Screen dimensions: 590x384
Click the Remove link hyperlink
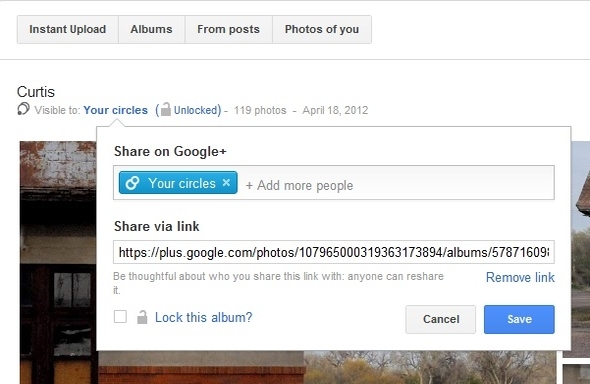tap(520, 278)
